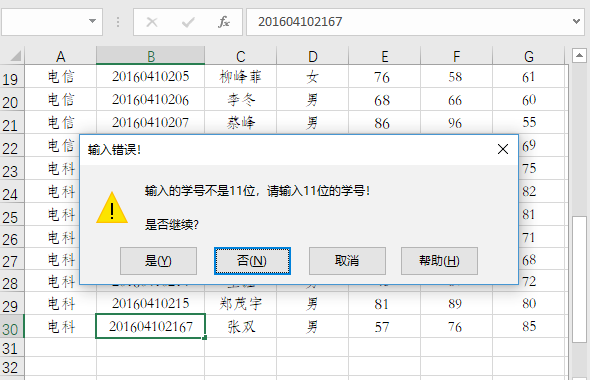Click the cancel (X) icon in formula bar
This screenshot has width=590, height=380.
(152, 22)
